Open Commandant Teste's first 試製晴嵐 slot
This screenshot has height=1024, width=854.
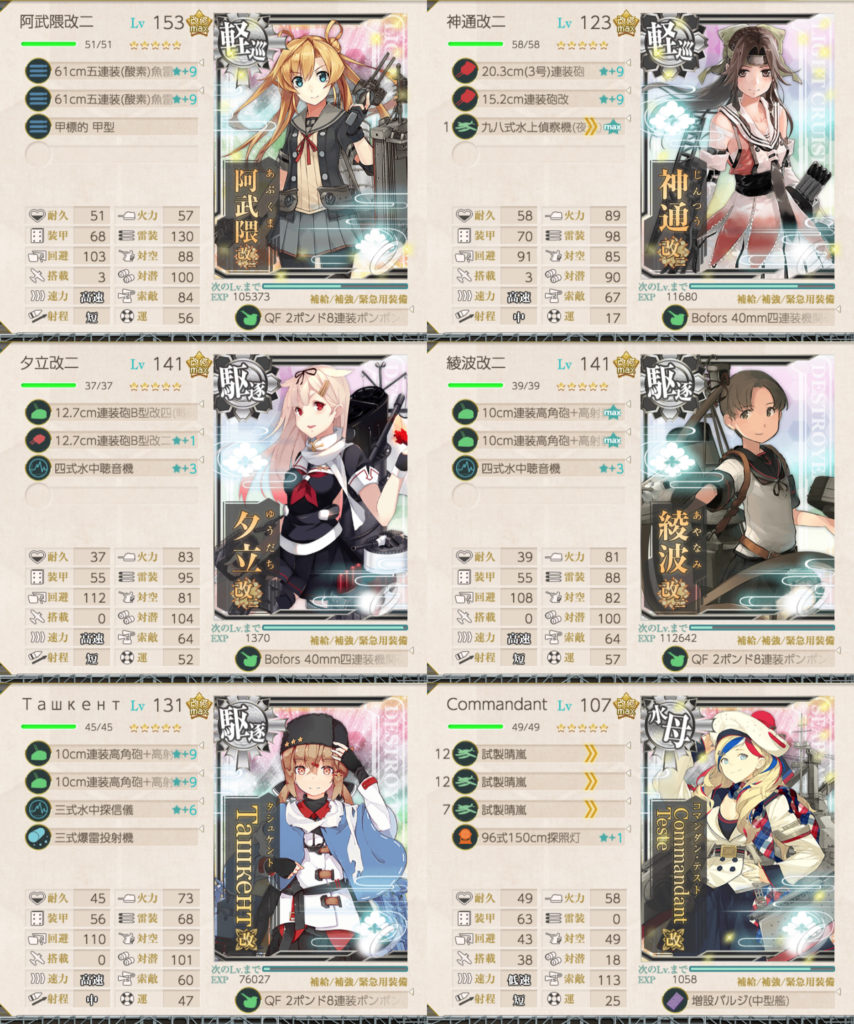tap(539, 754)
